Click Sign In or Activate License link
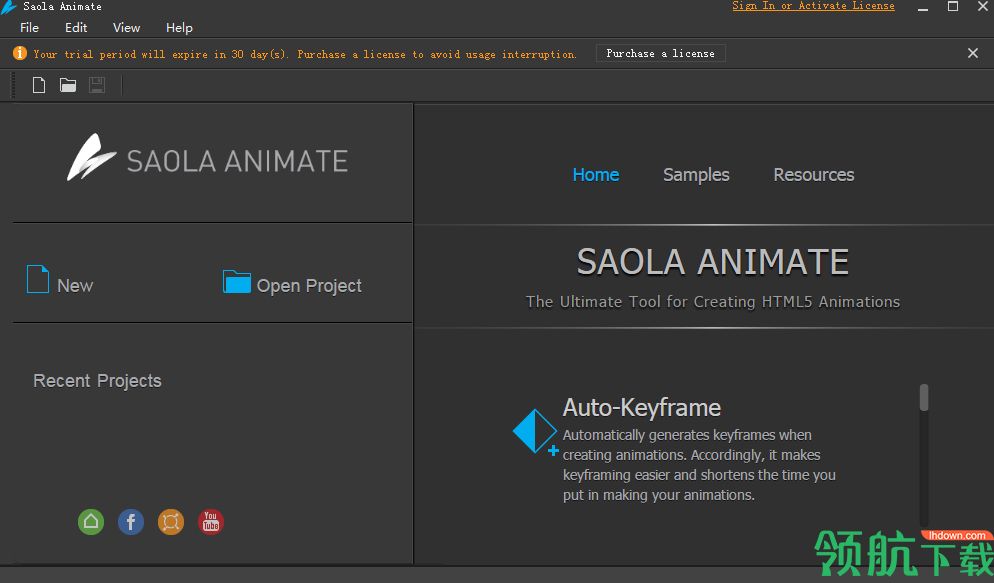The image size is (994, 583). coord(813,6)
